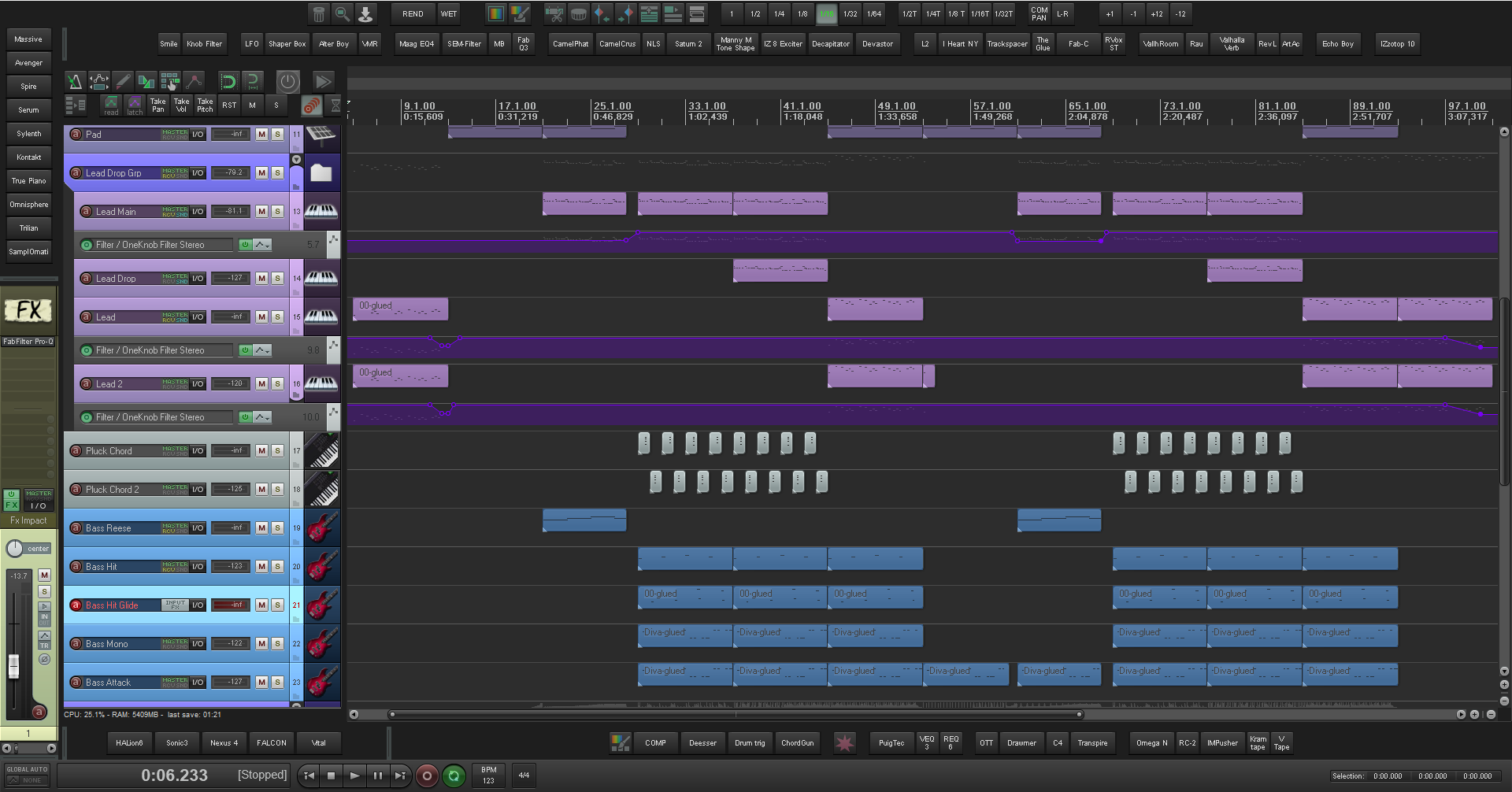Click the REND render button

[x=413, y=13]
